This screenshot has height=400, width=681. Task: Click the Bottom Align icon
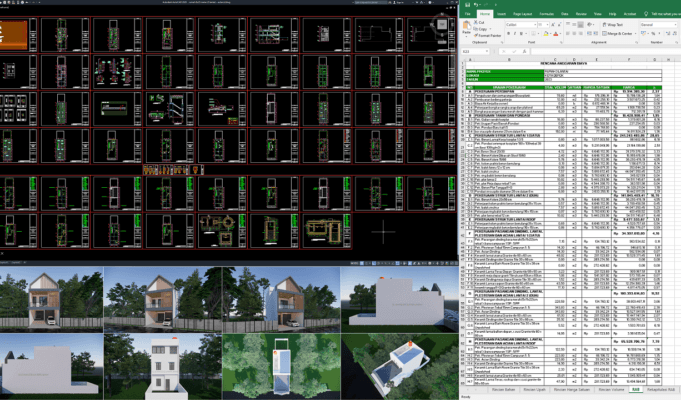(x=581, y=24)
